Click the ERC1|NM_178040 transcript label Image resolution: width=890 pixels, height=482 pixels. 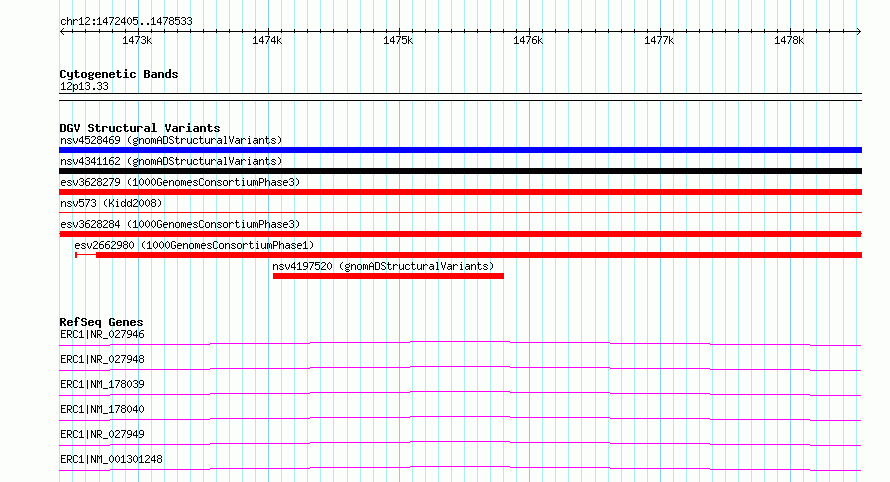coord(102,409)
